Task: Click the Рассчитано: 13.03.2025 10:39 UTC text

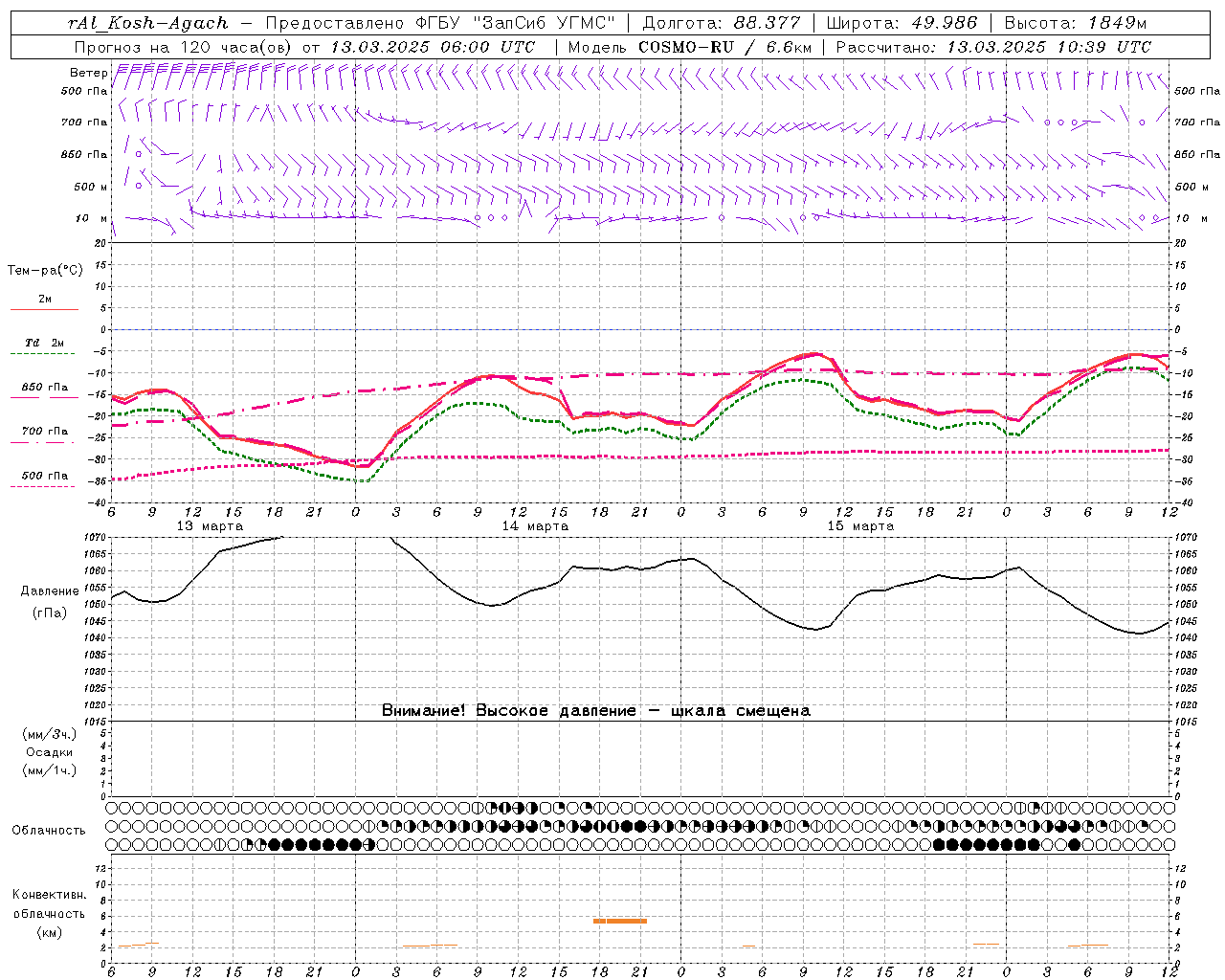Action: 993,47
